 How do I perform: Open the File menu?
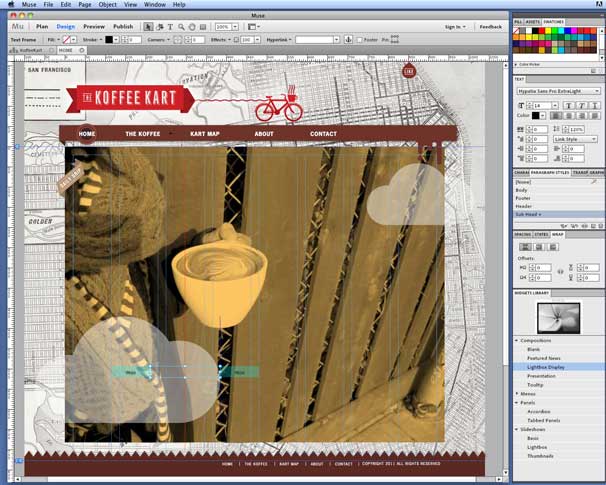pos(48,4)
